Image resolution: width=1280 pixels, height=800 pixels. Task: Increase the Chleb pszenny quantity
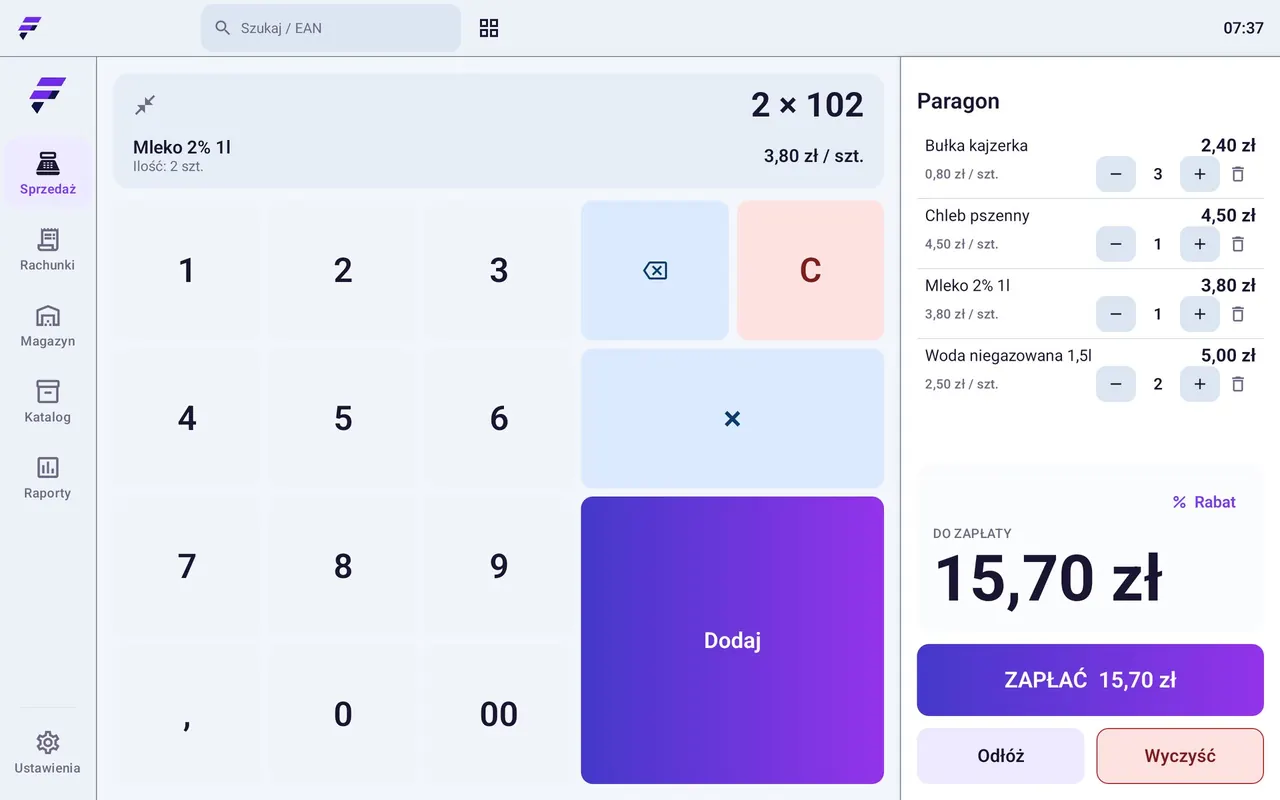point(1200,244)
